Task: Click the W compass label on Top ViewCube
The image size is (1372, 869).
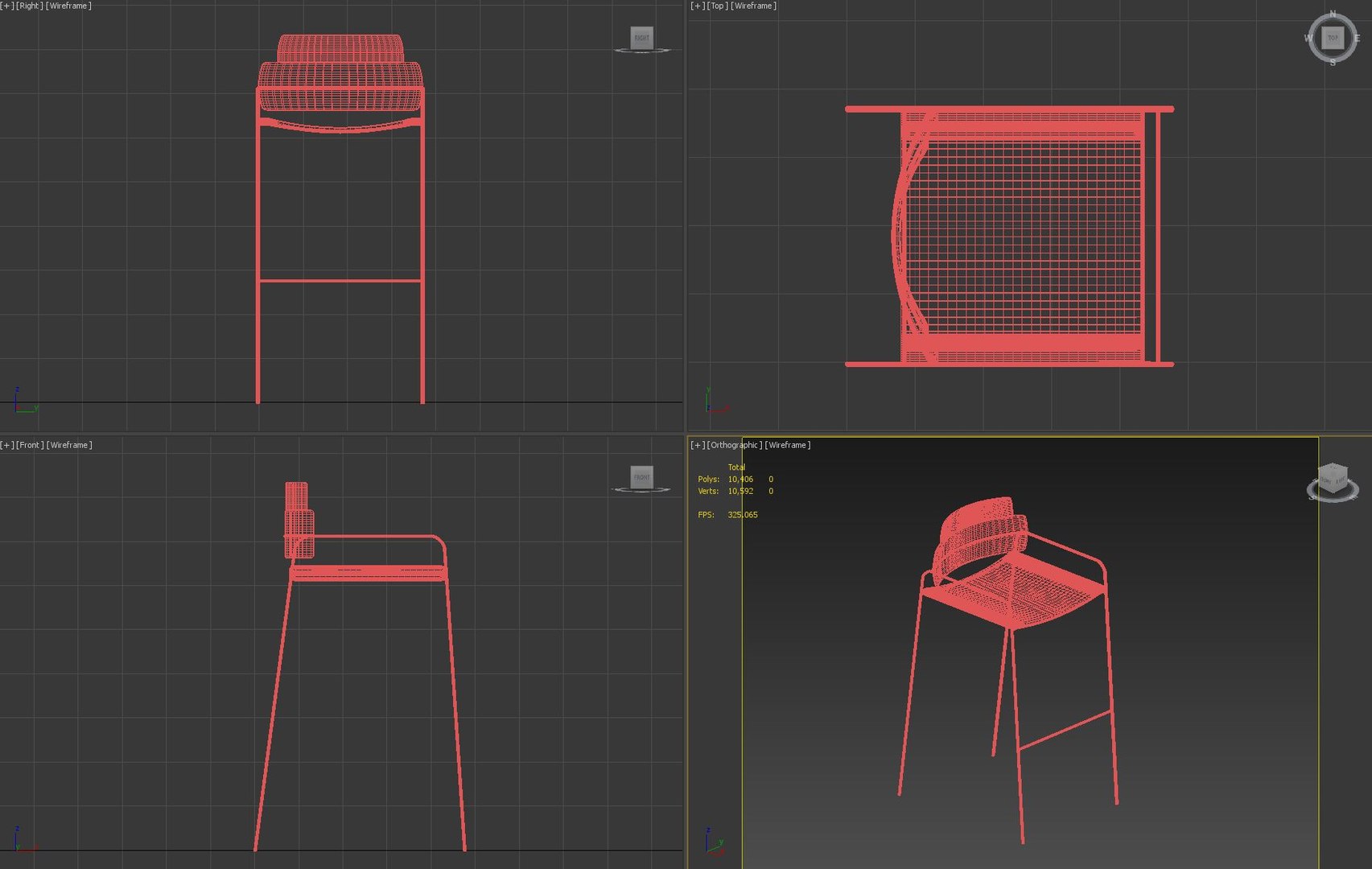Action: (1308, 38)
